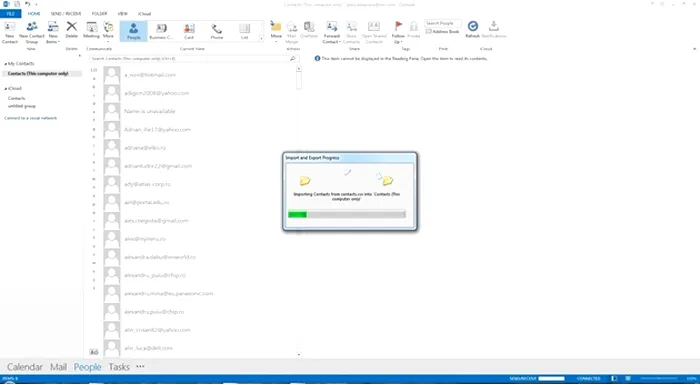Click the Mail Merge button

292,32
